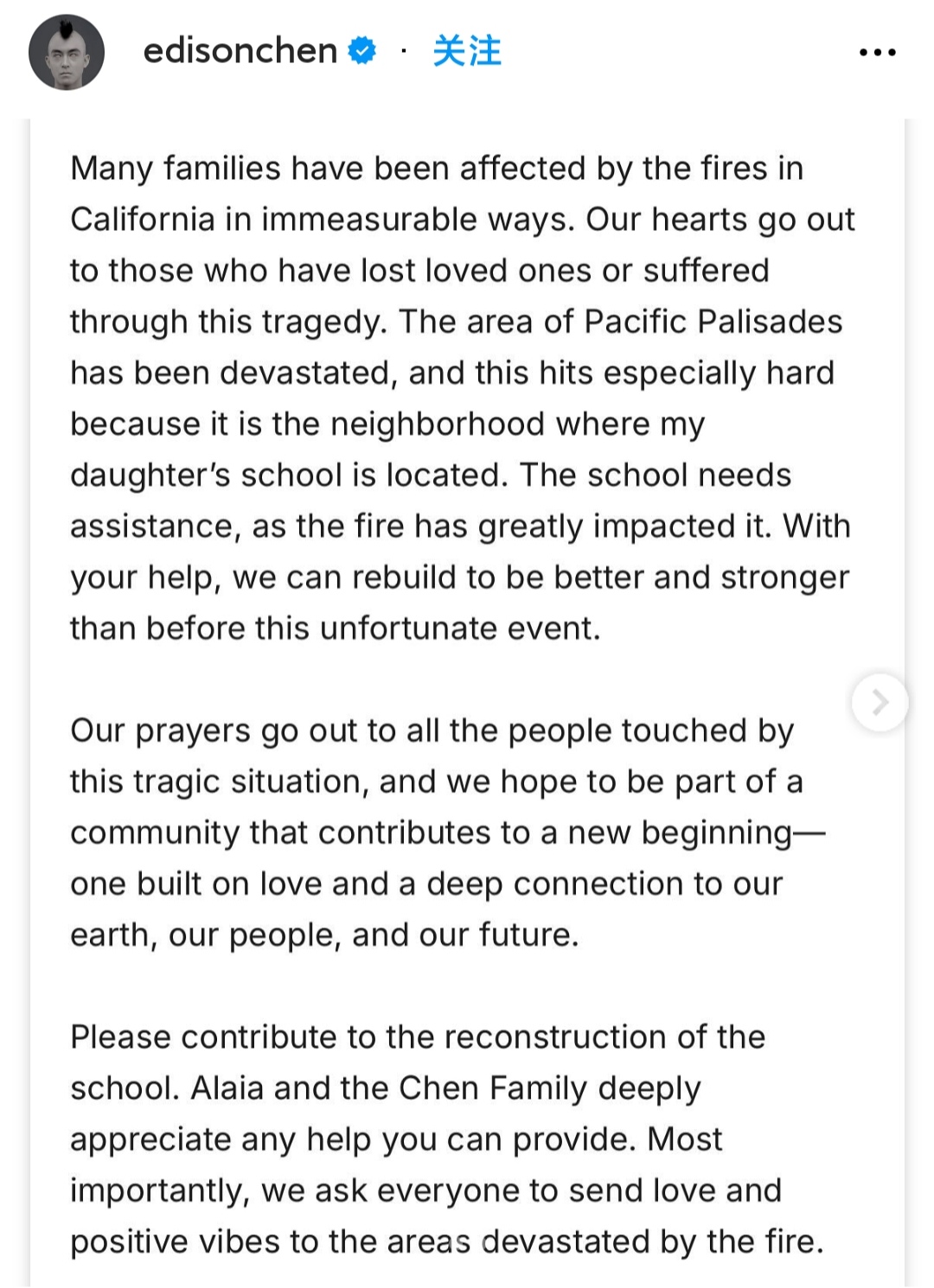Click the 'Please contribute' paragraph
The image size is (934, 1288).
coord(441,1138)
